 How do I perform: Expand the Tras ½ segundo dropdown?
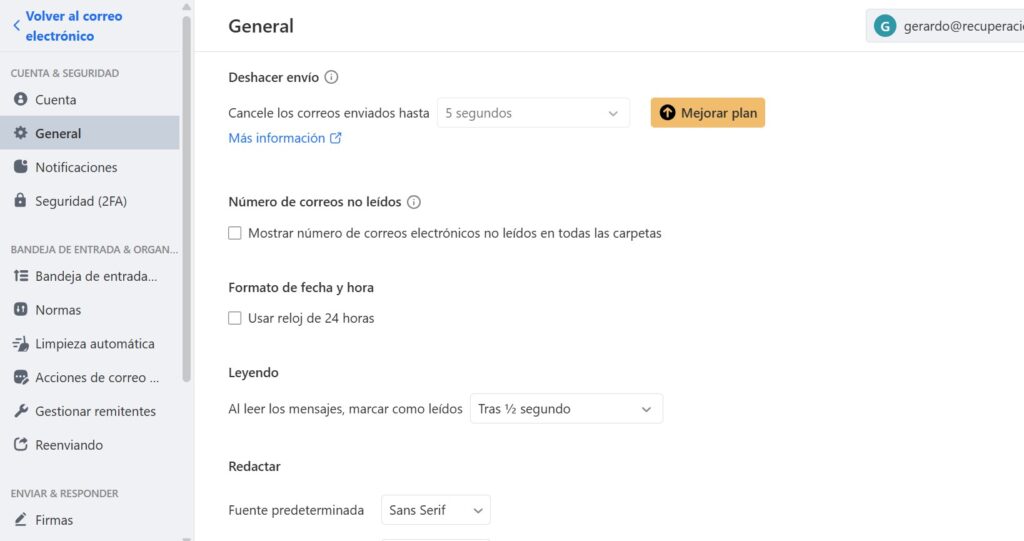click(566, 409)
